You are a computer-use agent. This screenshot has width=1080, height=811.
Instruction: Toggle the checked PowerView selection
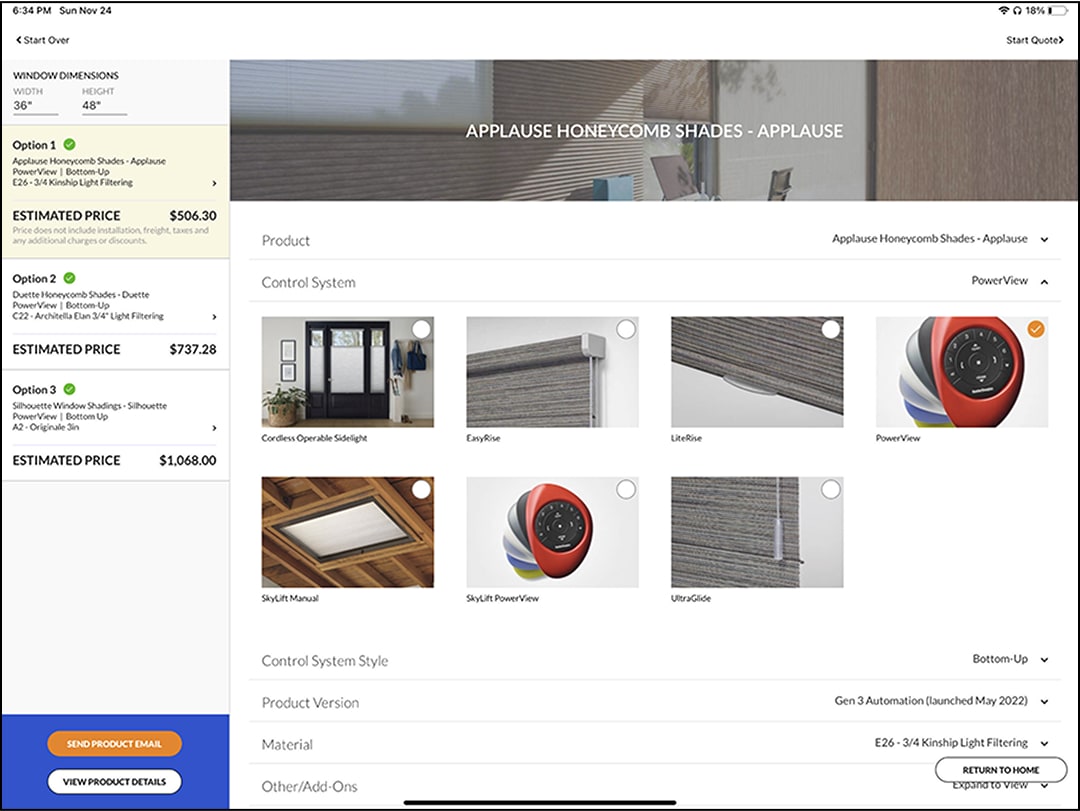pyautogui.click(x=1035, y=329)
